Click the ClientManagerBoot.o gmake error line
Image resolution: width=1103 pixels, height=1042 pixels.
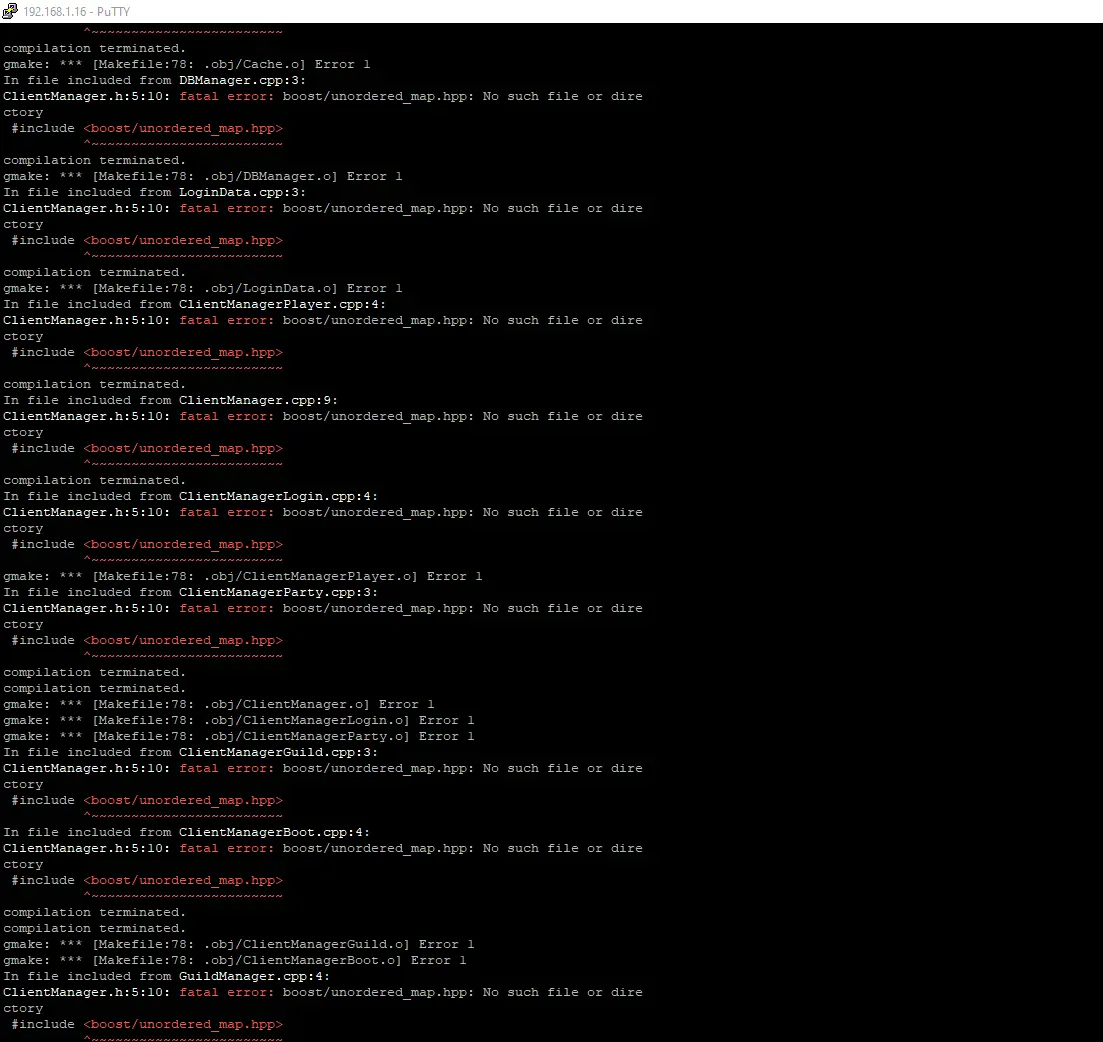(x=235, y=960)
